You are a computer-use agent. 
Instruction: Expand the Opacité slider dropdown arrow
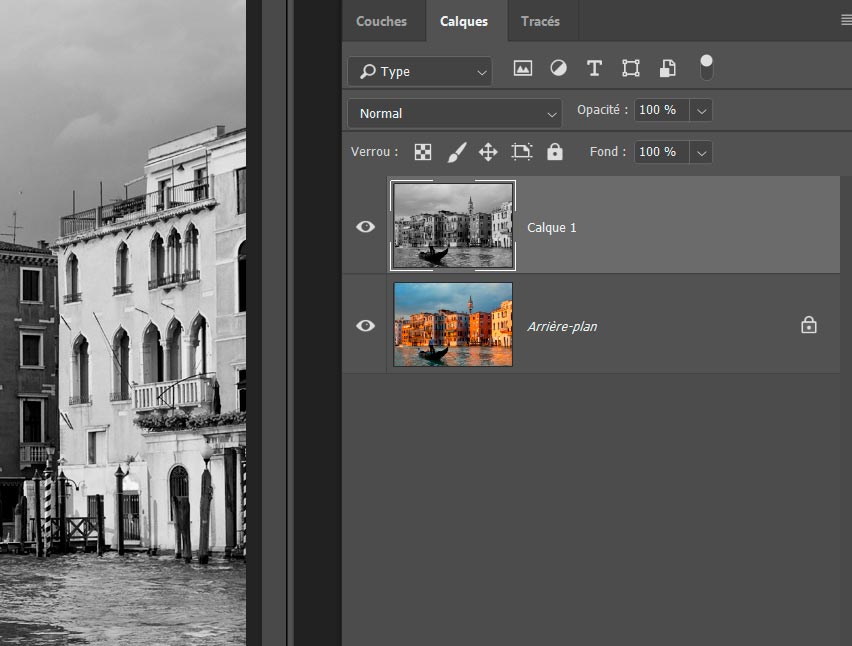coord(701,110)
